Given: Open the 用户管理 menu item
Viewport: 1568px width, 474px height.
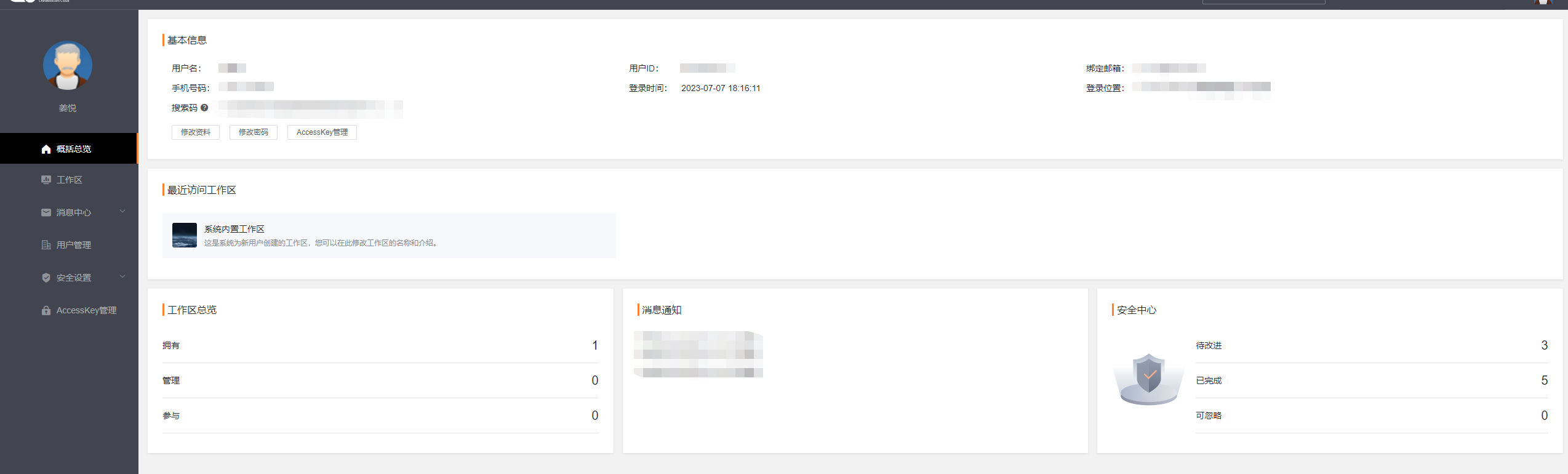Looking at the screenshot, I should point(69,245).
